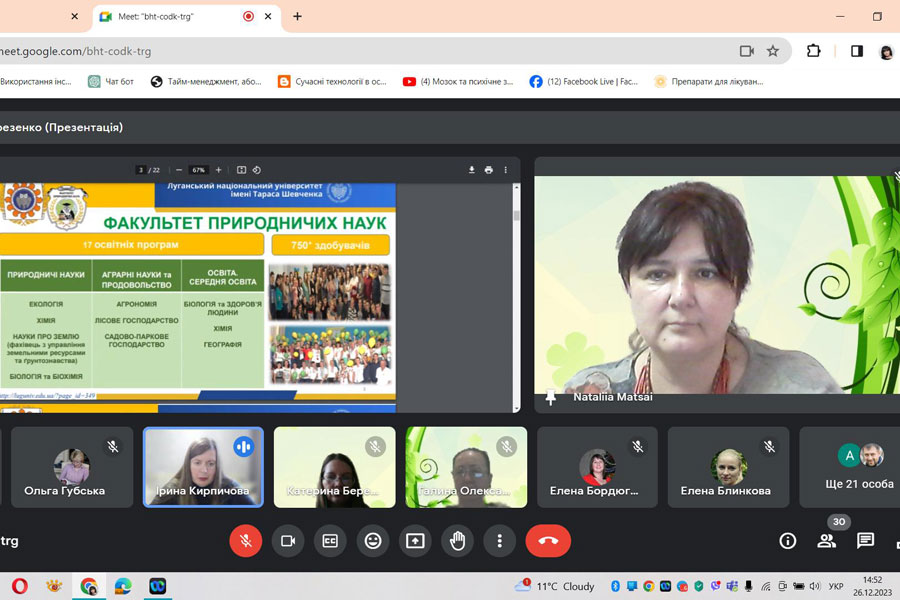Launch Opera from the taskbar
The image size is (900, 600).
click(x=20, y=586)
